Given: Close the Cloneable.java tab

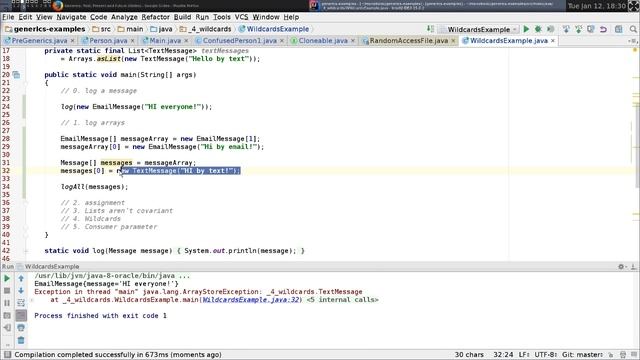Looking at the screenshot, I should click(x=353, y=41).
